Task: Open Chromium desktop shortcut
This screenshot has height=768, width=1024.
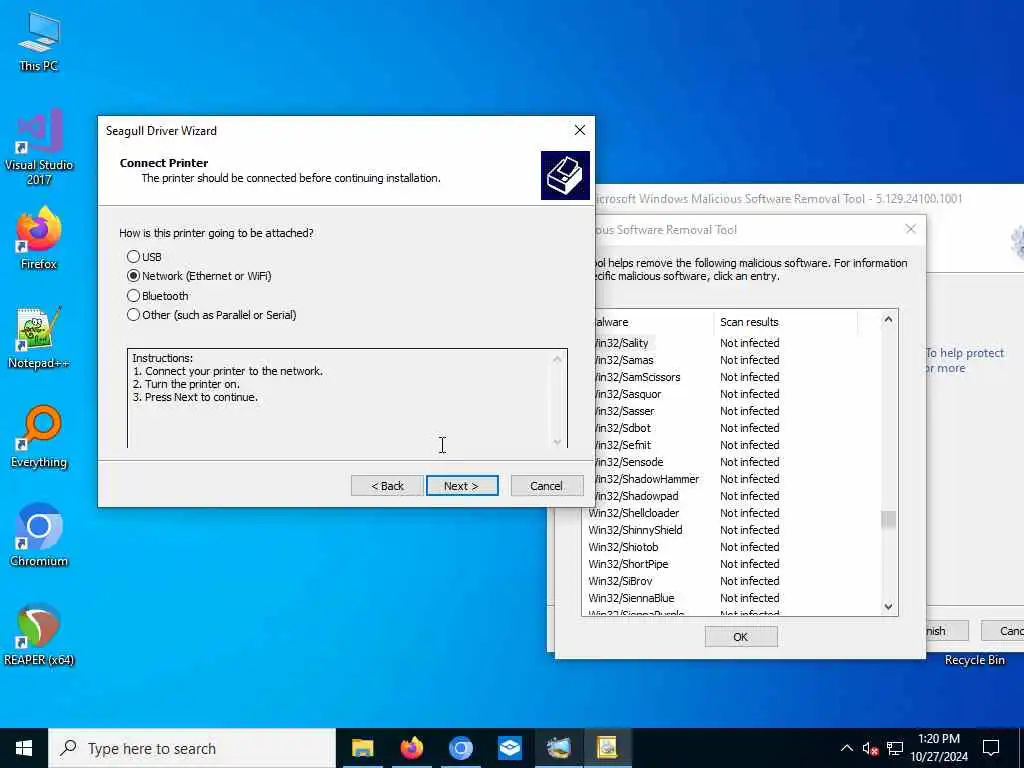Action: pos(39,536)
